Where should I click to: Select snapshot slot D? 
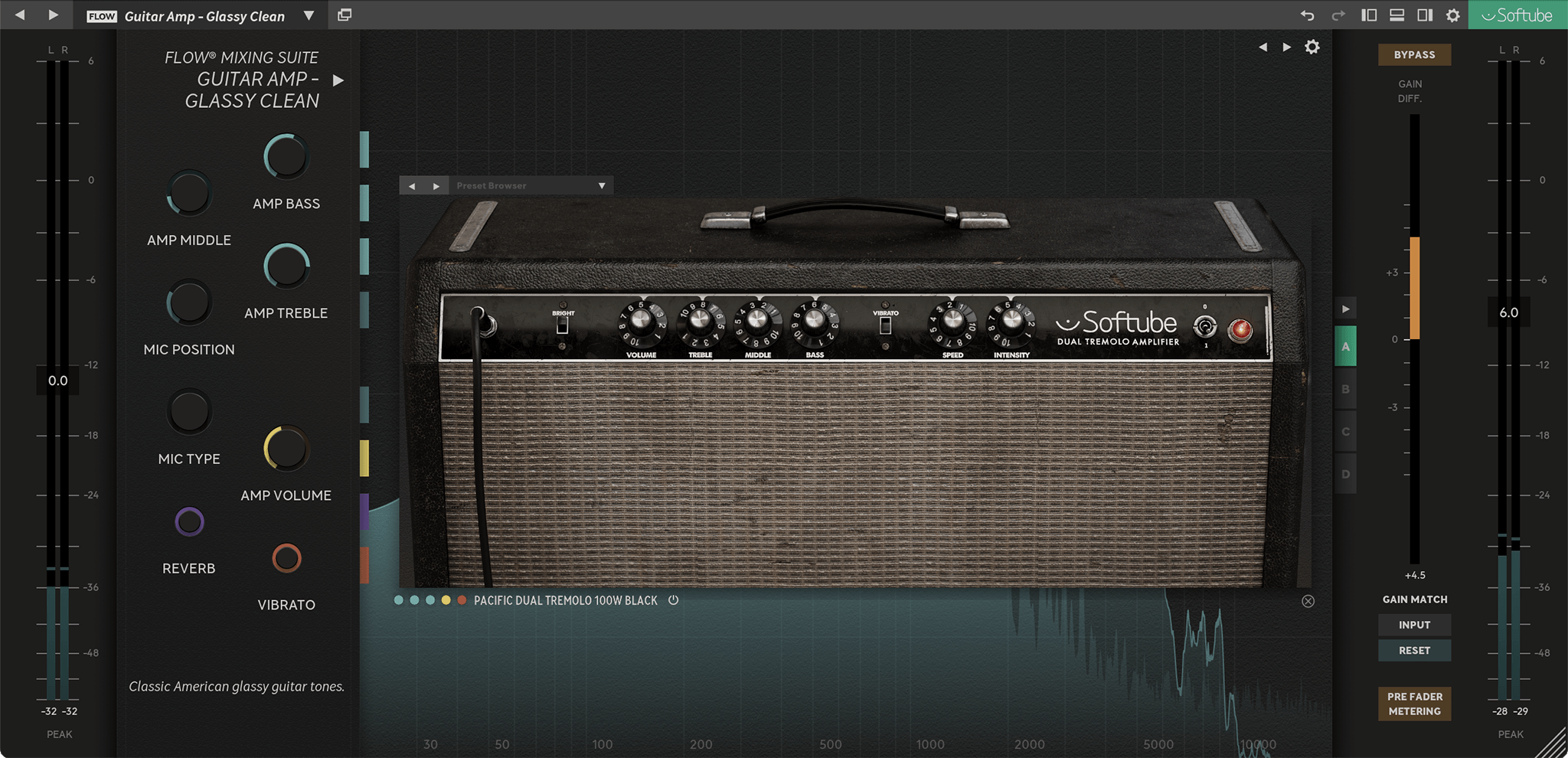coord(1346,474)
